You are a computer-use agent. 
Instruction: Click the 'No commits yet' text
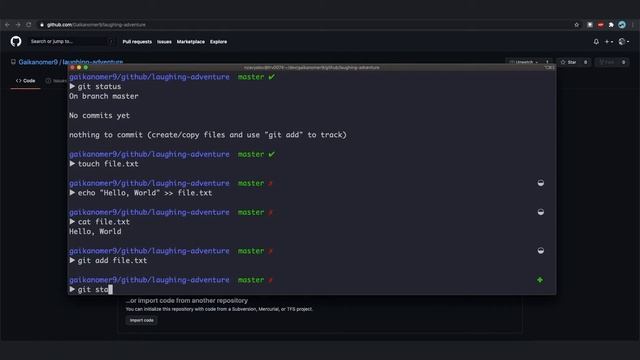point(99,116)
